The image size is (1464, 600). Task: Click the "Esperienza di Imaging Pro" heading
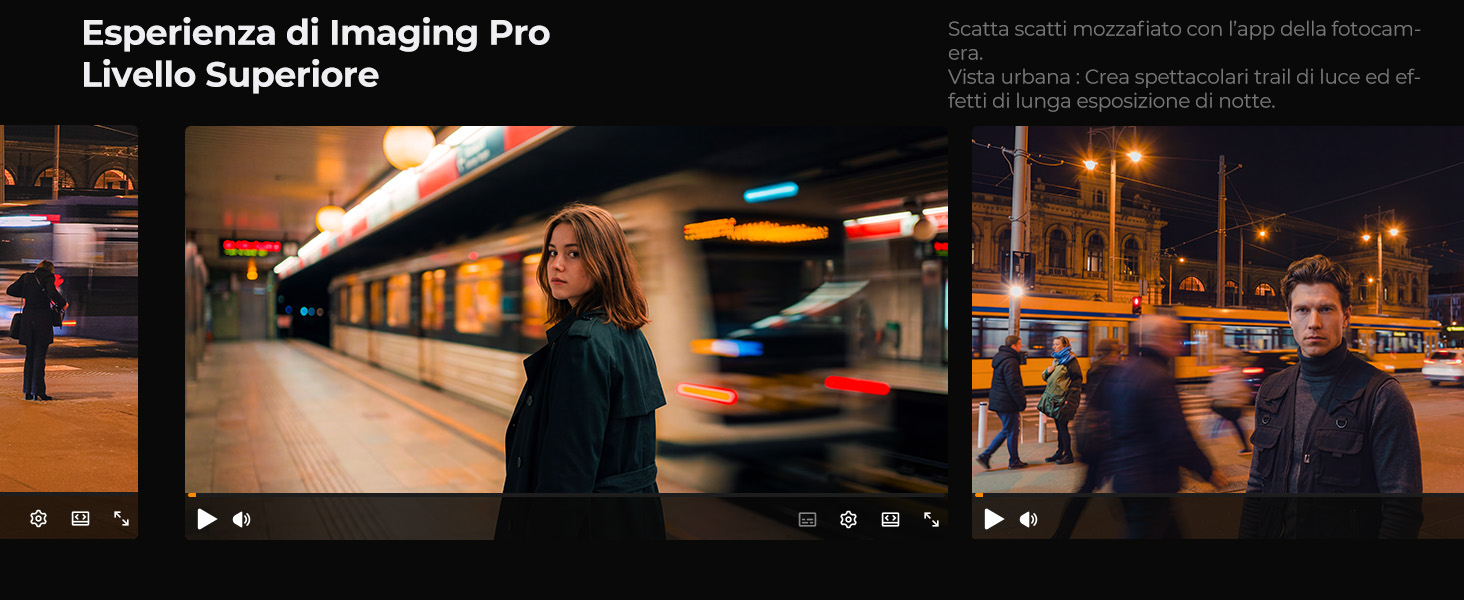pyautogui.click(x=316, y=33)
